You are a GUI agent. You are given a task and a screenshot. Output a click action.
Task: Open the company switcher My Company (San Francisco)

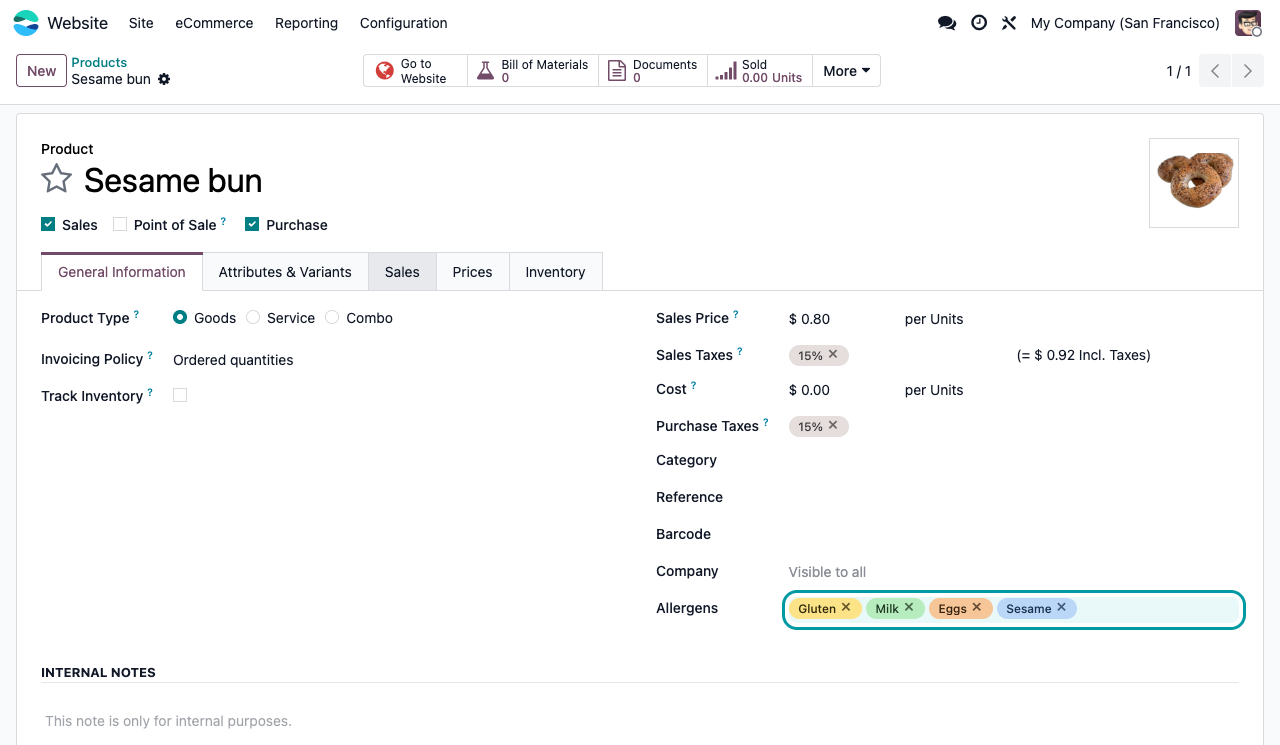point(1125,23)
